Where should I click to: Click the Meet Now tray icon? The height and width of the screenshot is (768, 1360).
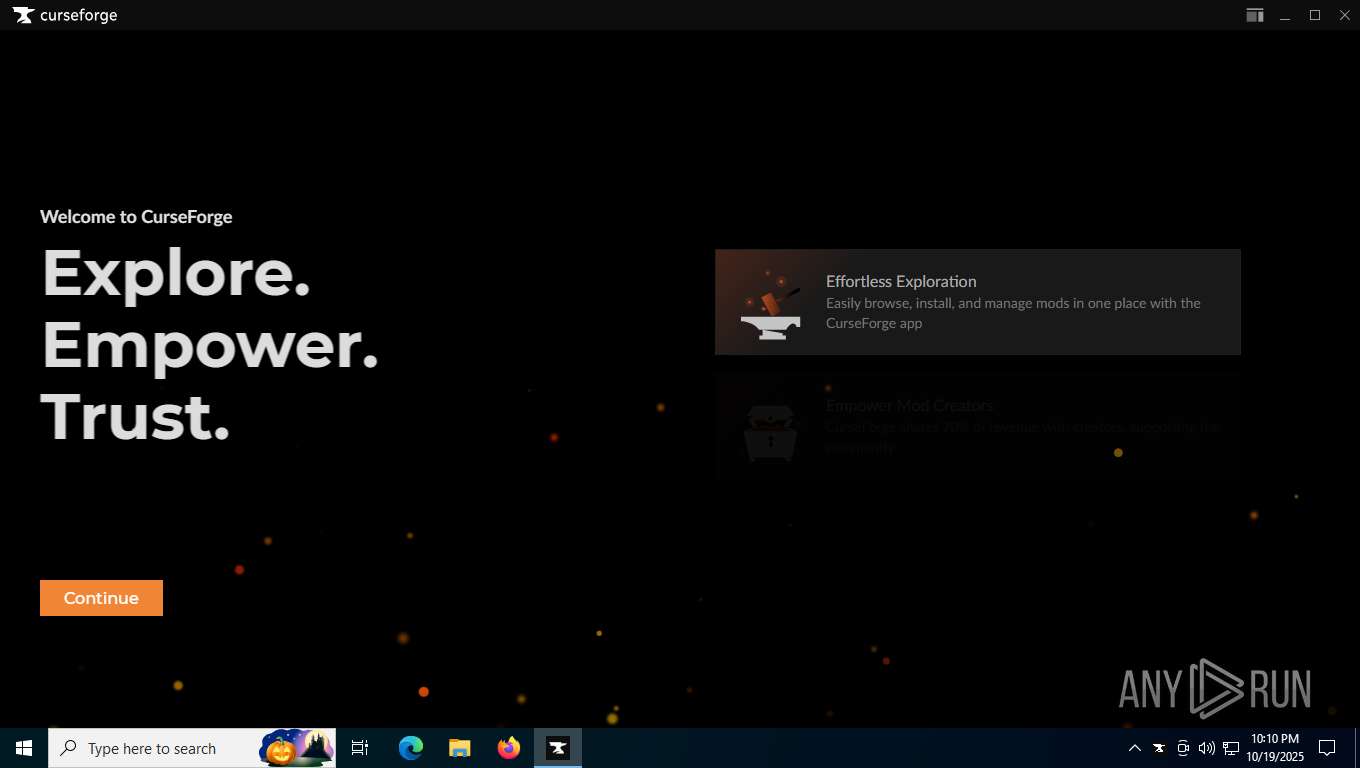pos(1183,748)
